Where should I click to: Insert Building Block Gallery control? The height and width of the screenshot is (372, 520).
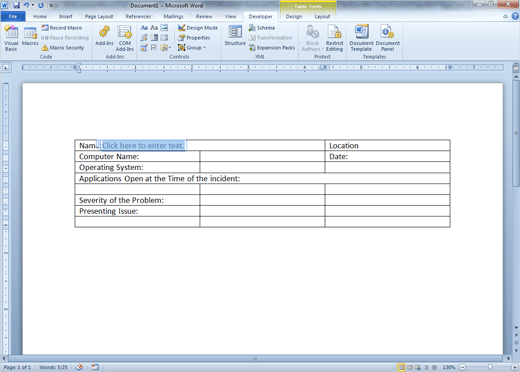point(144,38)
